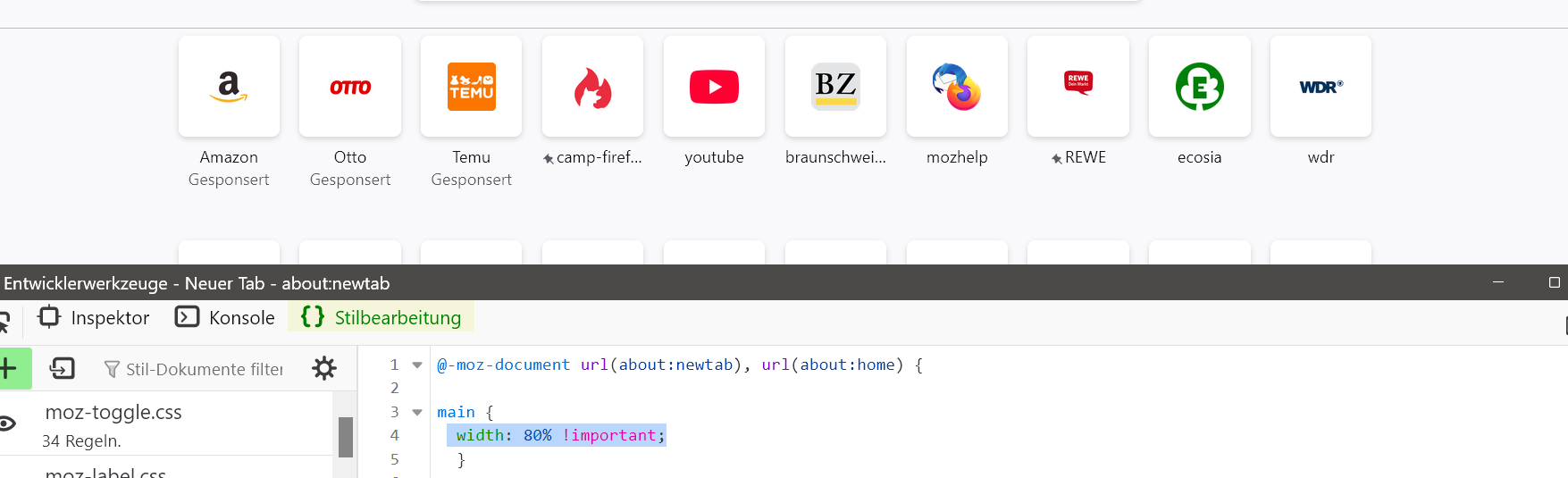Open the wdr shortcut tile
Screen dimensions: 1568x478
click(x=1321, y=87)
